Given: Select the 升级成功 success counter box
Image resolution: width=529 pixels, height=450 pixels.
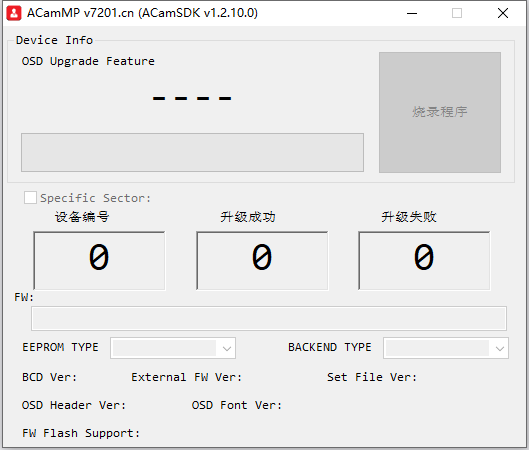Looking at the screenshot, I should [x=262, y=260].
